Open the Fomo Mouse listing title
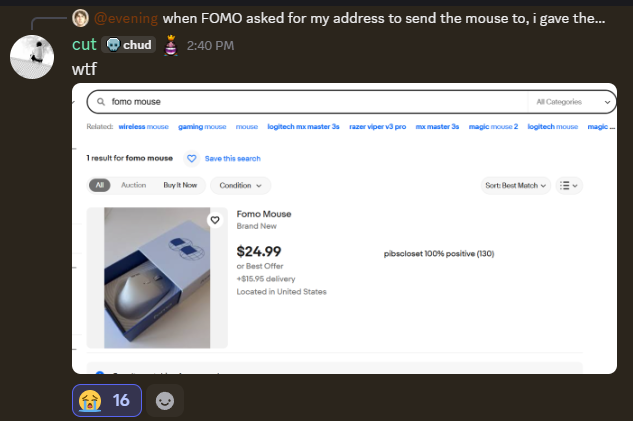 [264, 214]
